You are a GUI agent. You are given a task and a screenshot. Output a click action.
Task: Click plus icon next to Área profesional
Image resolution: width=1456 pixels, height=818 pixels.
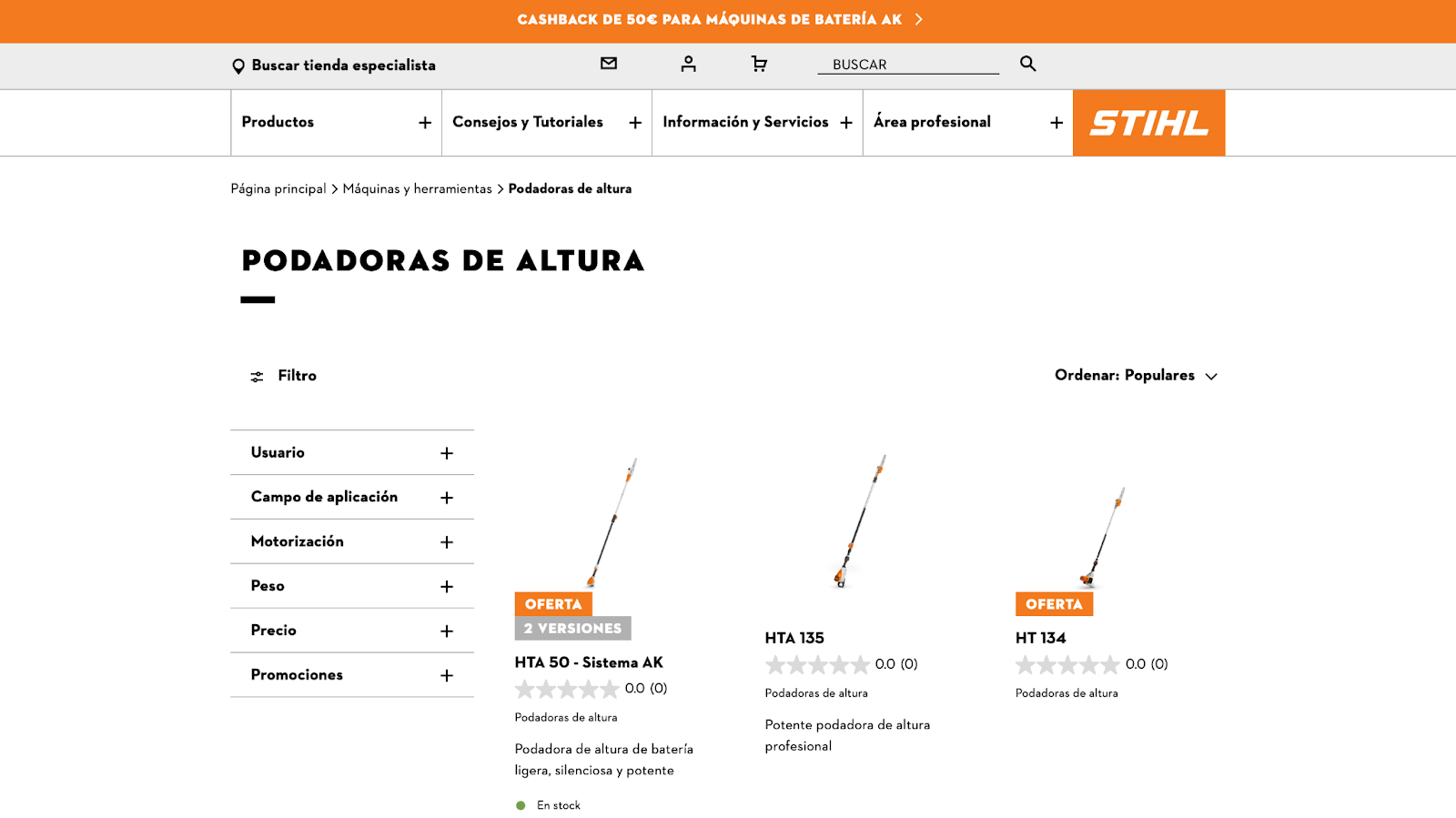pos(1057,123)
